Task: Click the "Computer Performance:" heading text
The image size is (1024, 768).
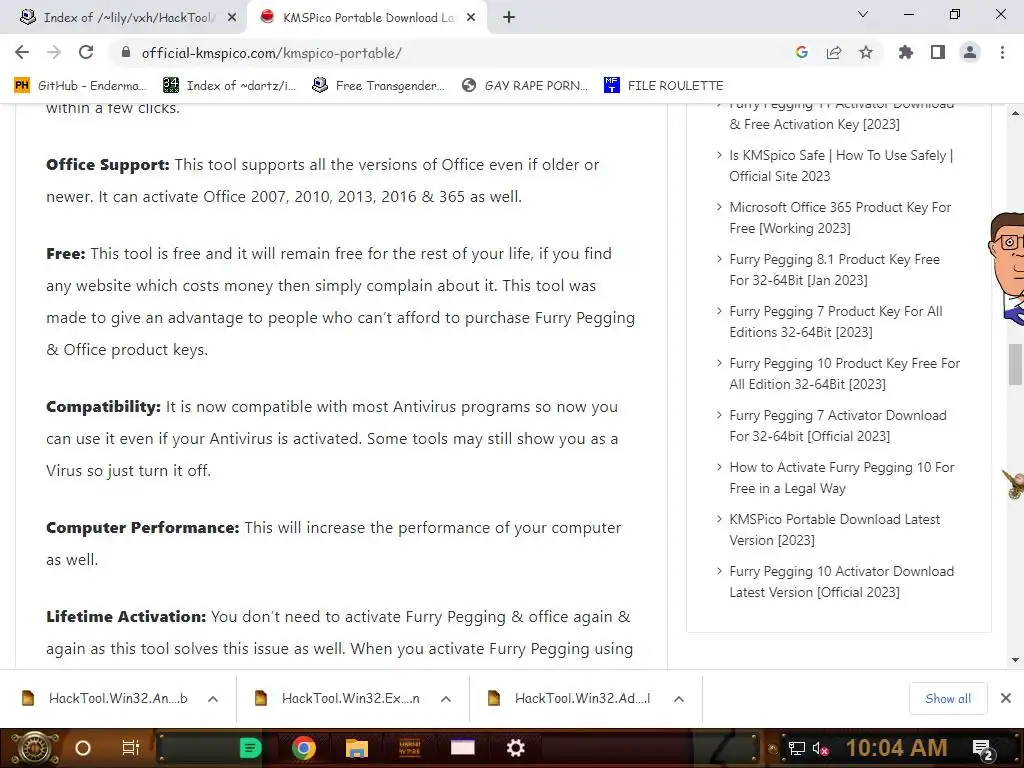Action: 142,528
